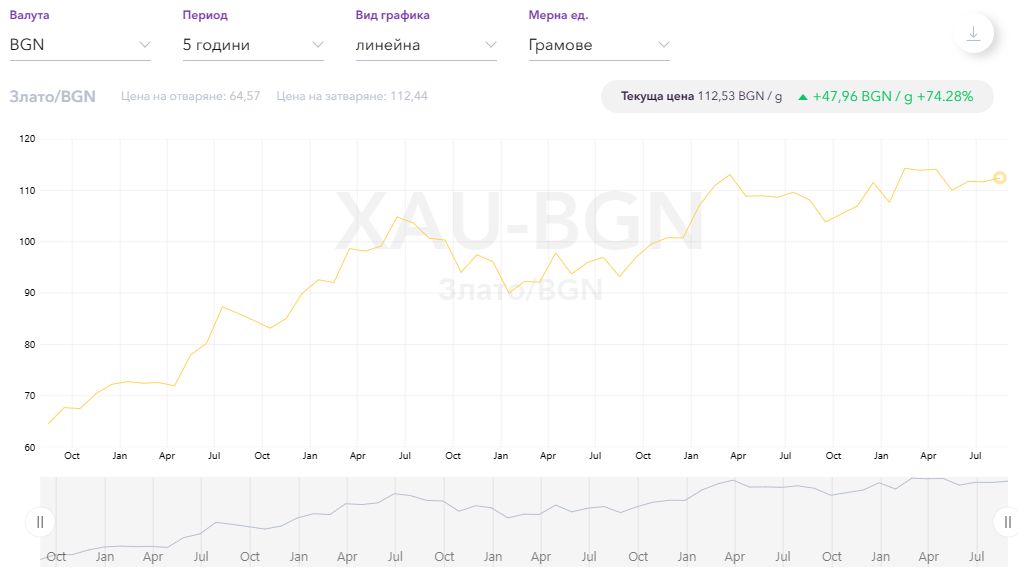The image size is (1018, 575).
Task: Open the Вид графика chart type dropdown
Action: [x=426, y=45]
